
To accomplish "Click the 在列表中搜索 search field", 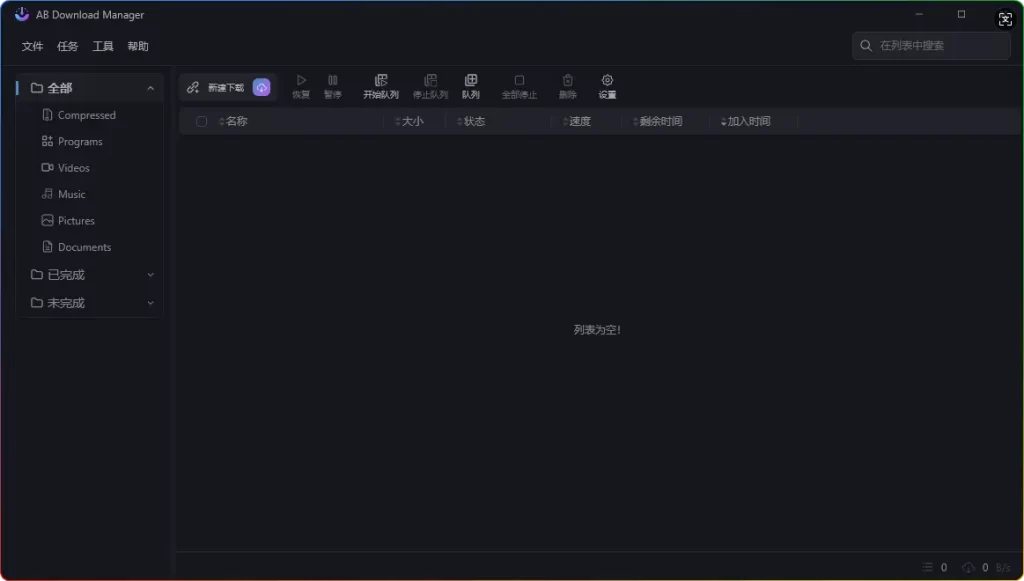I will 930,45.
